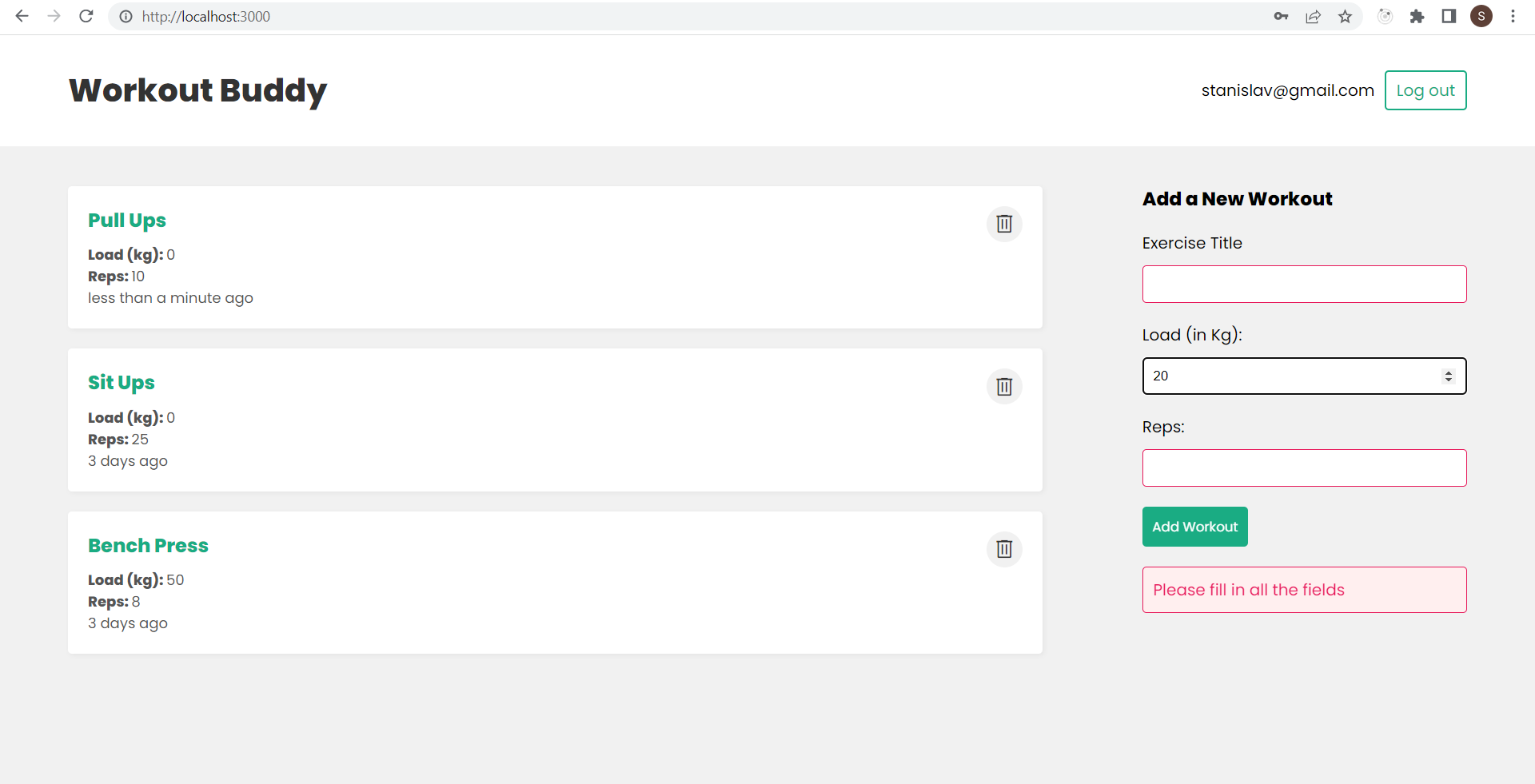The image size is (1535, 784).
Task: Submit with the Add Workout button
Action: click(x=1194, y=527)
